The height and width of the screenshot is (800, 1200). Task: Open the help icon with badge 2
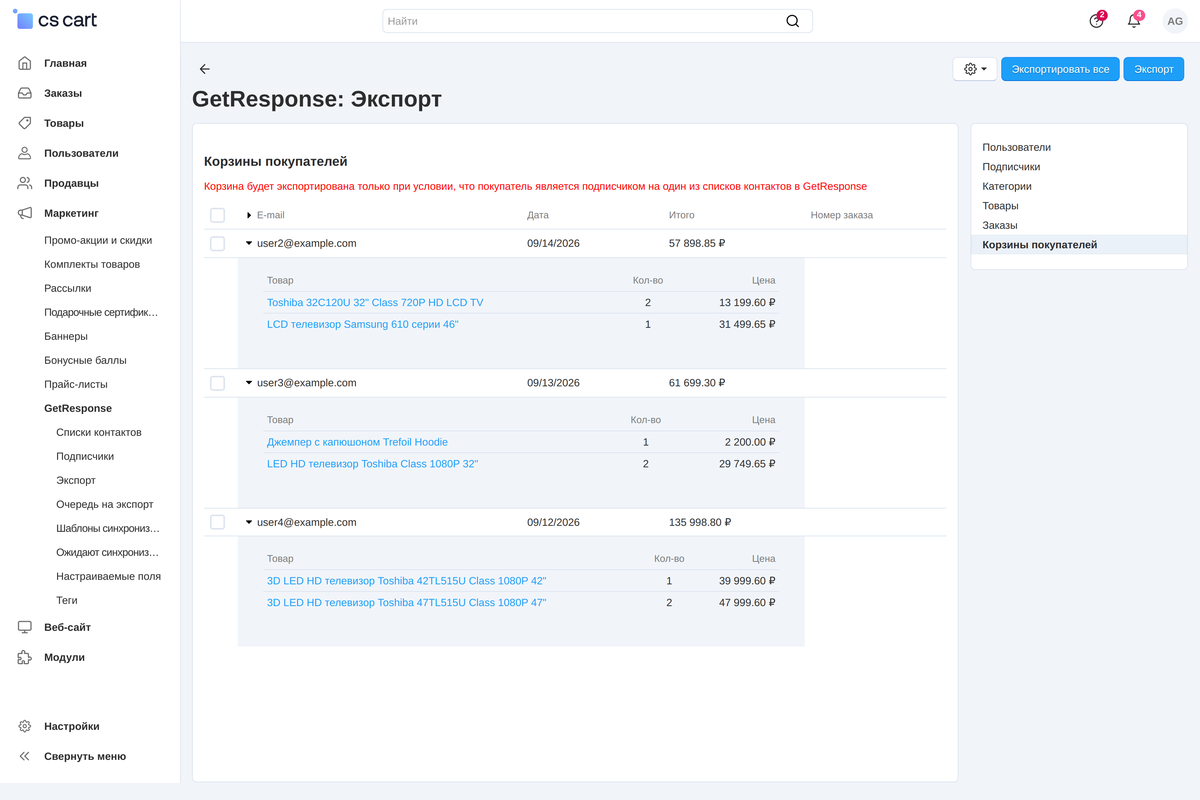coord(1097,21)
